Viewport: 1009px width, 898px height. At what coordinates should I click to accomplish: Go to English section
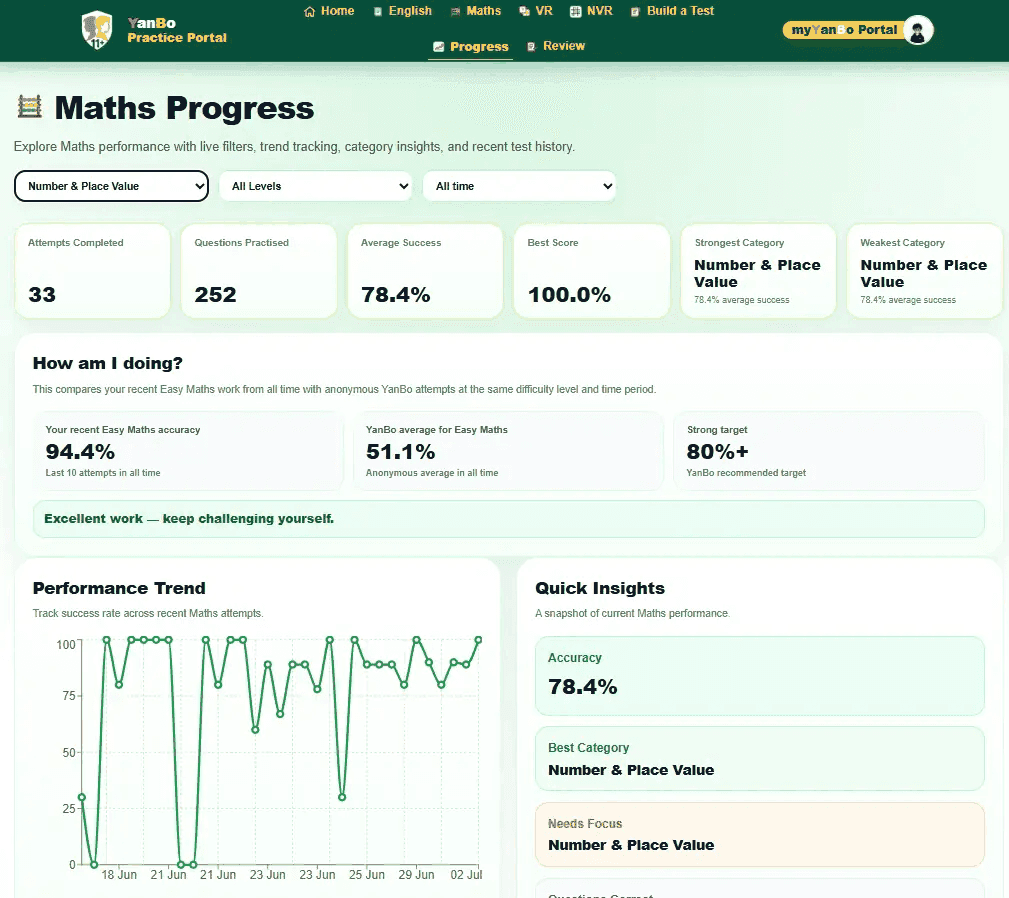[x=403, y=11]
